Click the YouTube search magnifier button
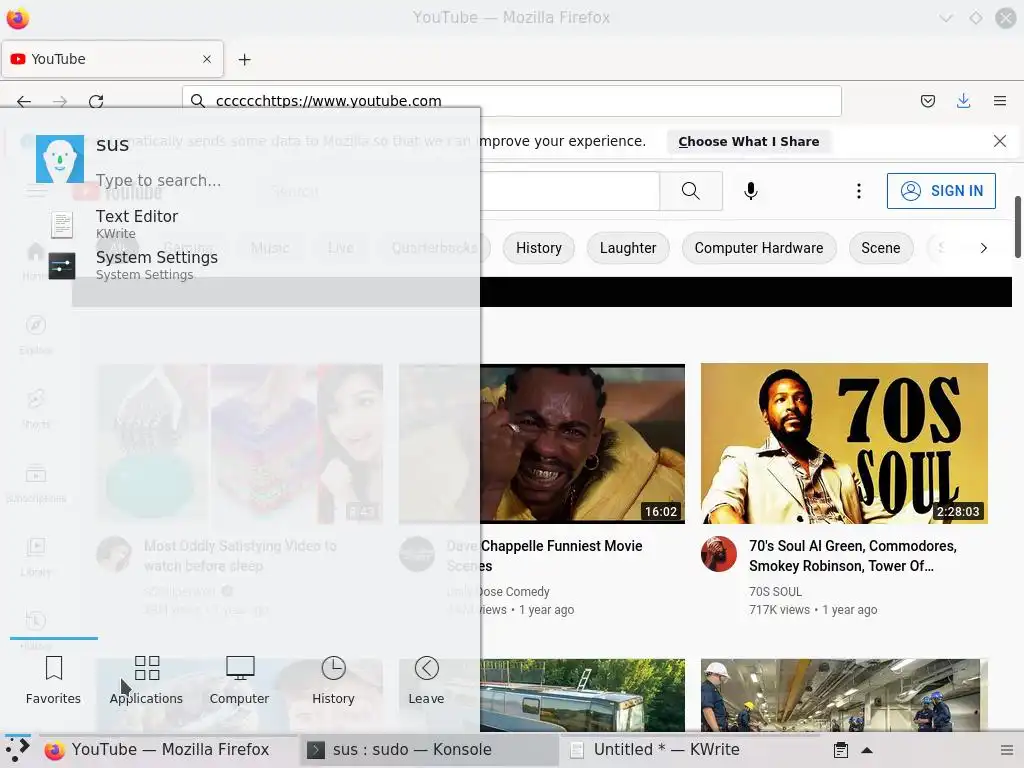The height and width of the screenshot is (768, 1024). 691,191
